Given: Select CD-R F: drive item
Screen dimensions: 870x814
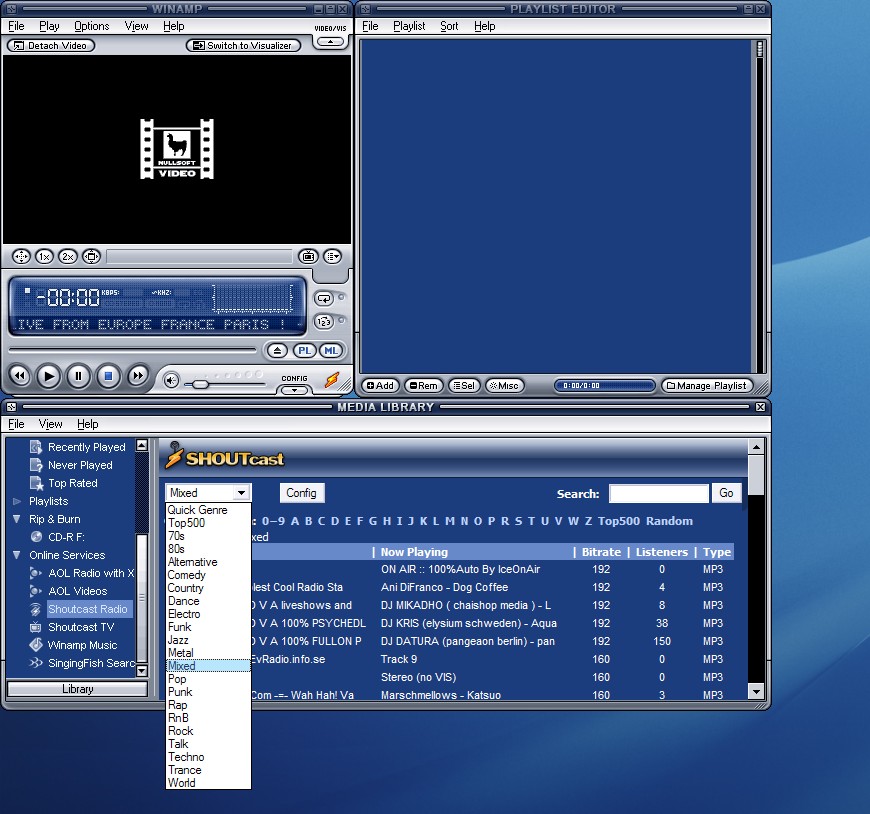Looking at the screenshot, I should click(66, 537).
